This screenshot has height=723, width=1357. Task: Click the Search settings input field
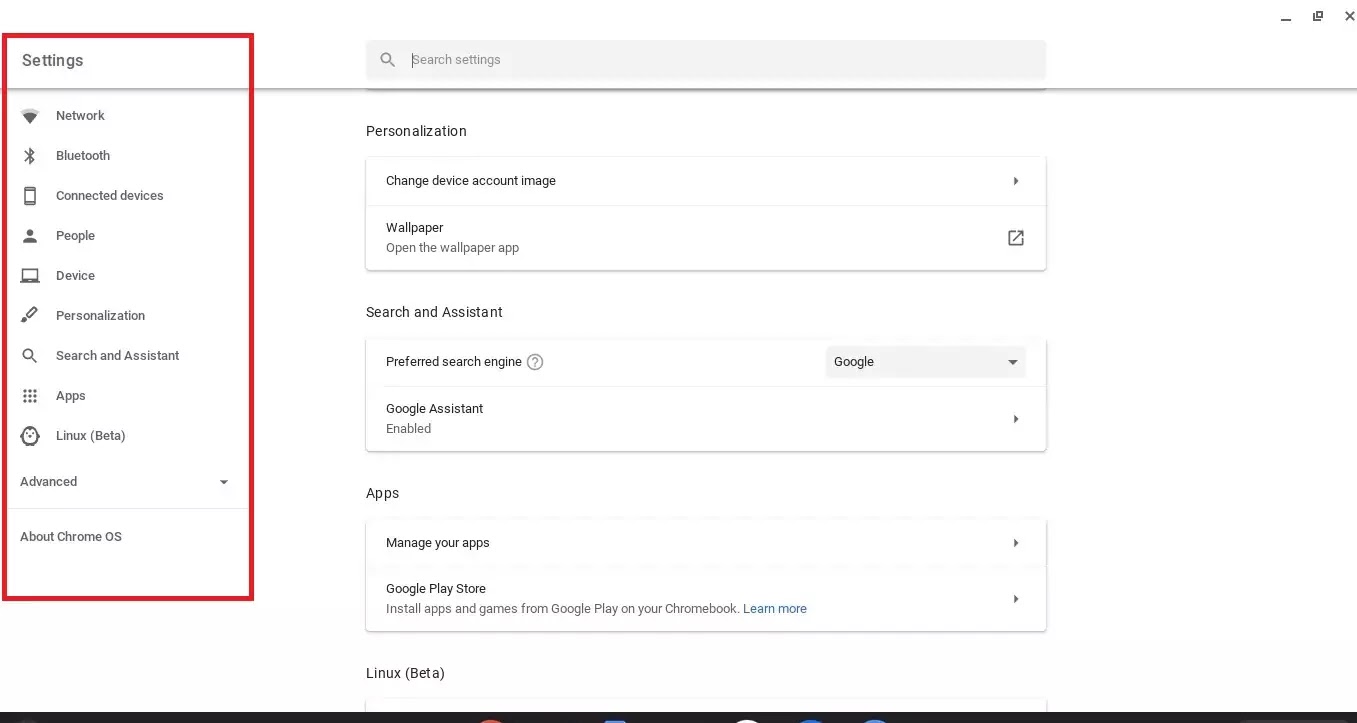coord(706,60)
